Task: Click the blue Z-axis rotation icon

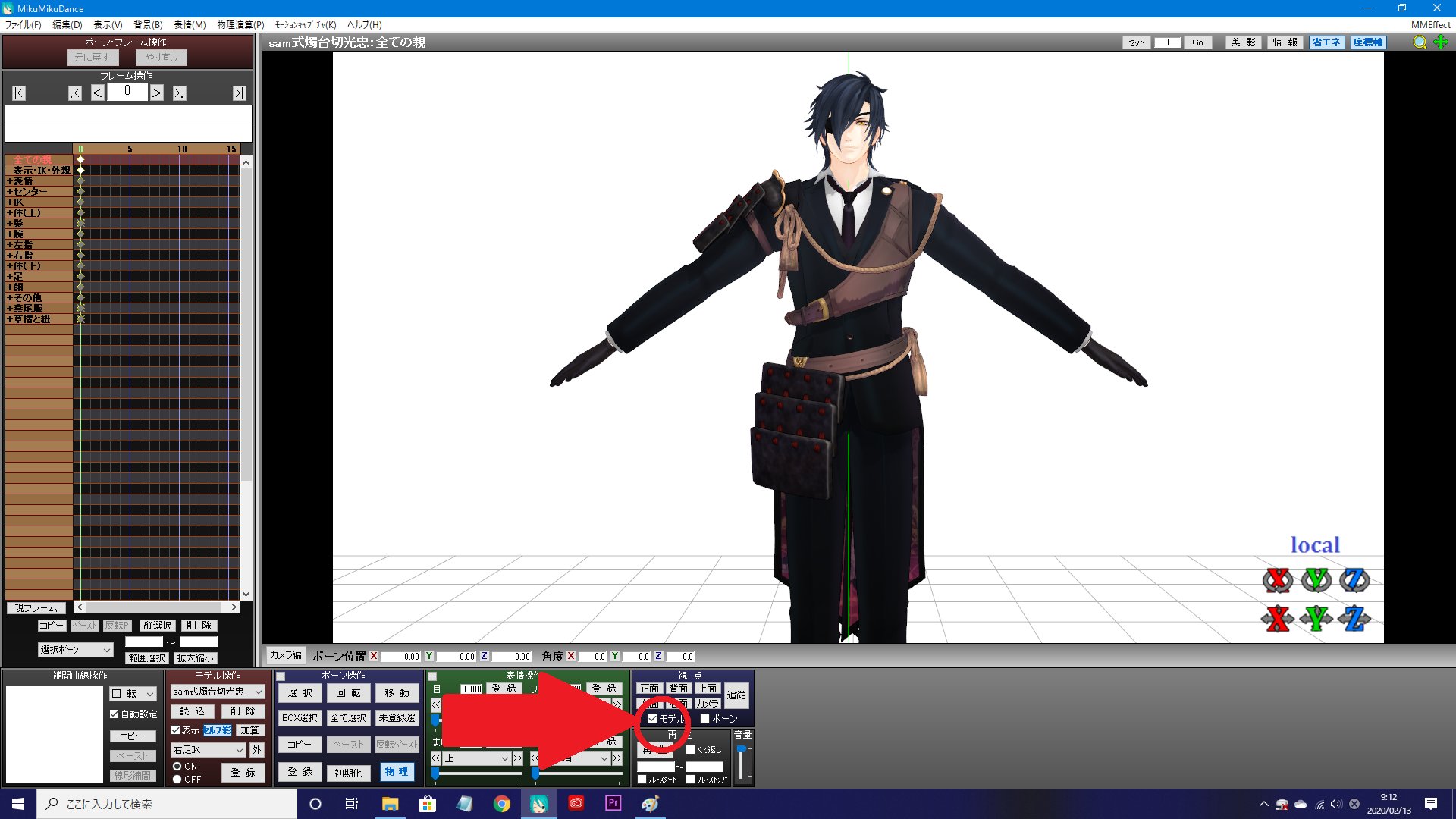Action: [1354, 580]
